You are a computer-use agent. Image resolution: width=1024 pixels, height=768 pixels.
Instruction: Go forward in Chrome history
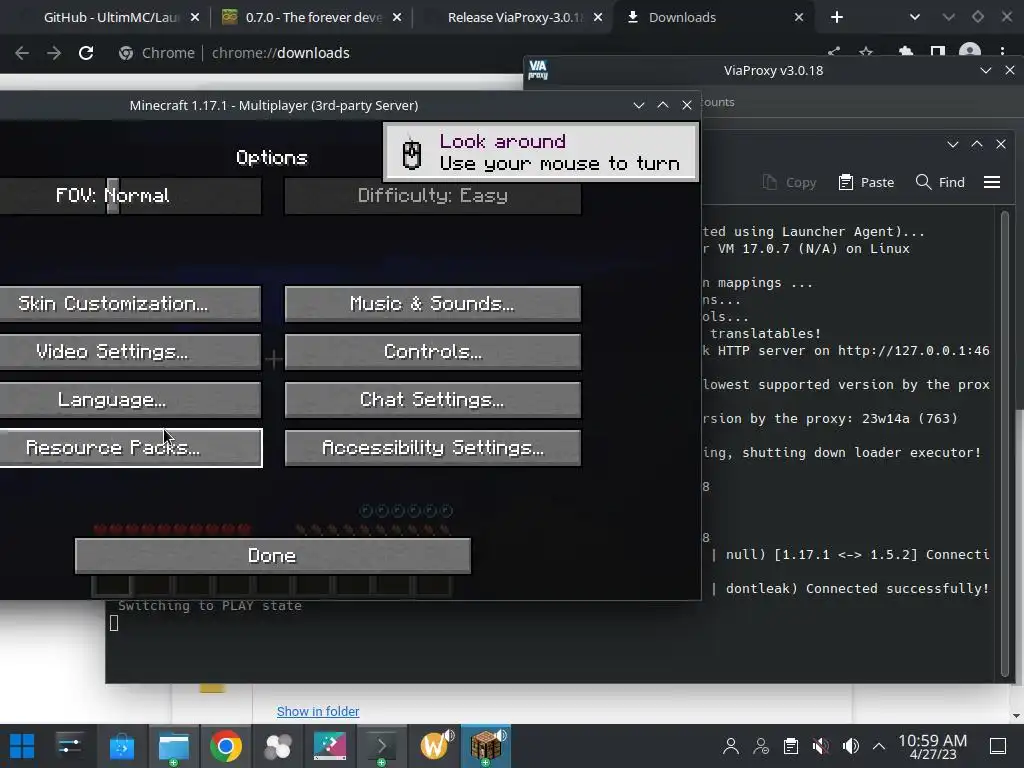coord(54,53)
